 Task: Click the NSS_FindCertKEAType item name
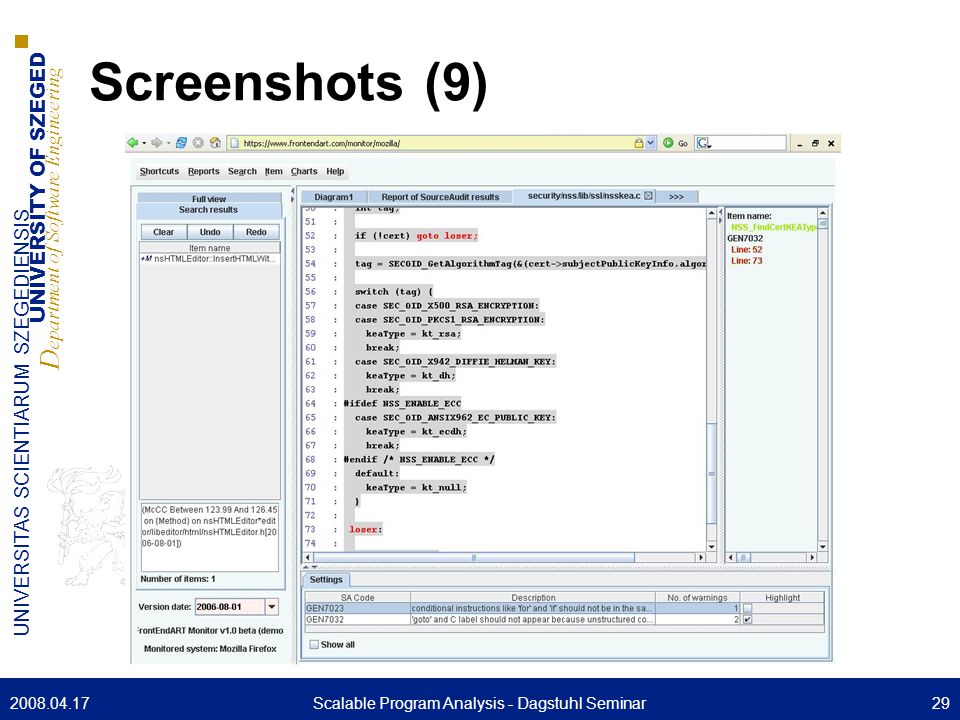click(774, 227)
